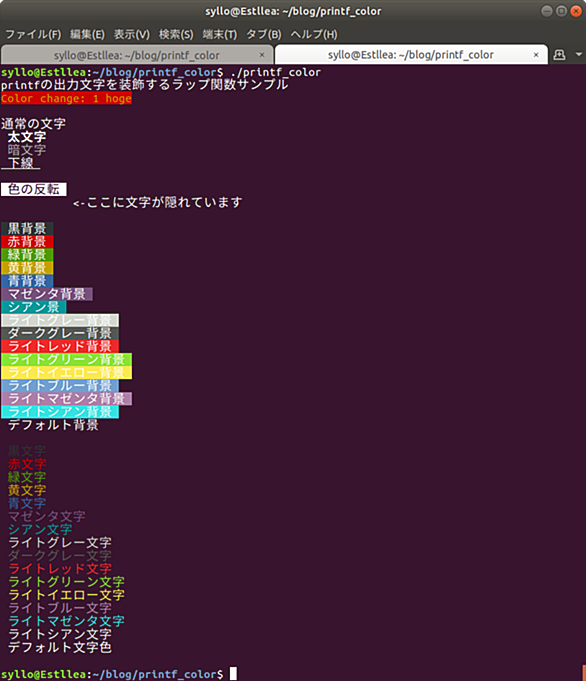Click the デフォルト文字色 text
Image resolution: width=586 pixels, height=681 pixels.
tap(60, 648)
